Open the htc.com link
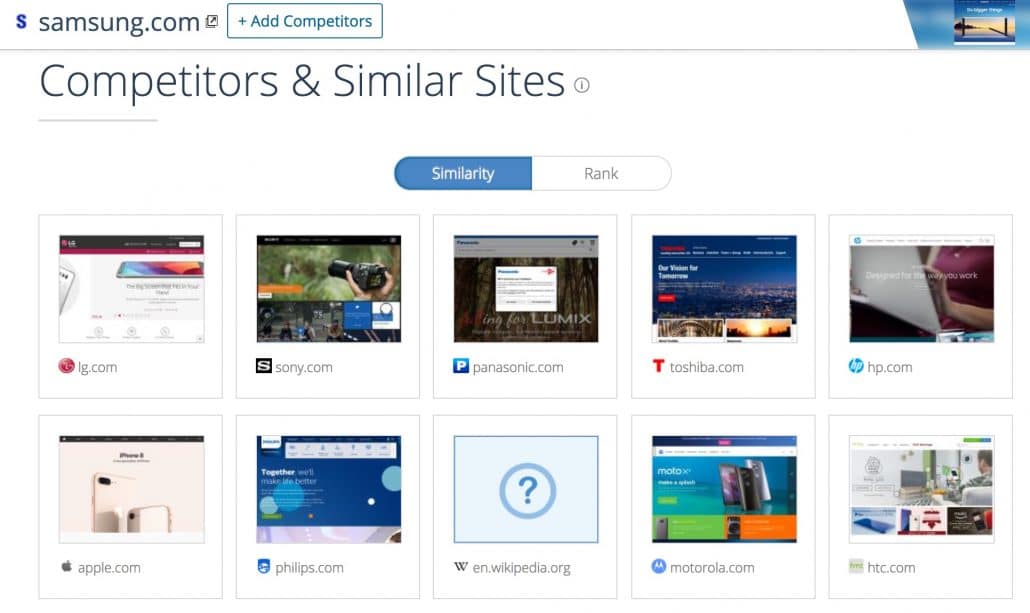 click(x=891, y=568)
